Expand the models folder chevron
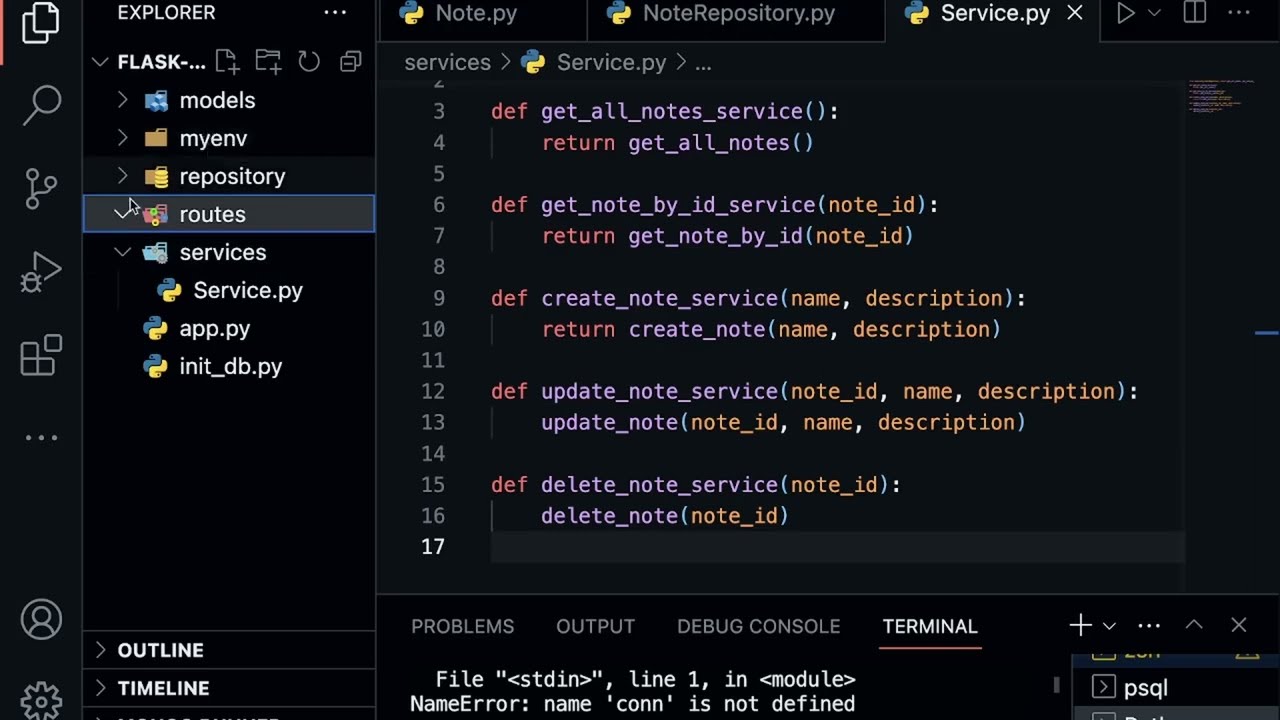1280x720 pixels. (x=123, y=100)
